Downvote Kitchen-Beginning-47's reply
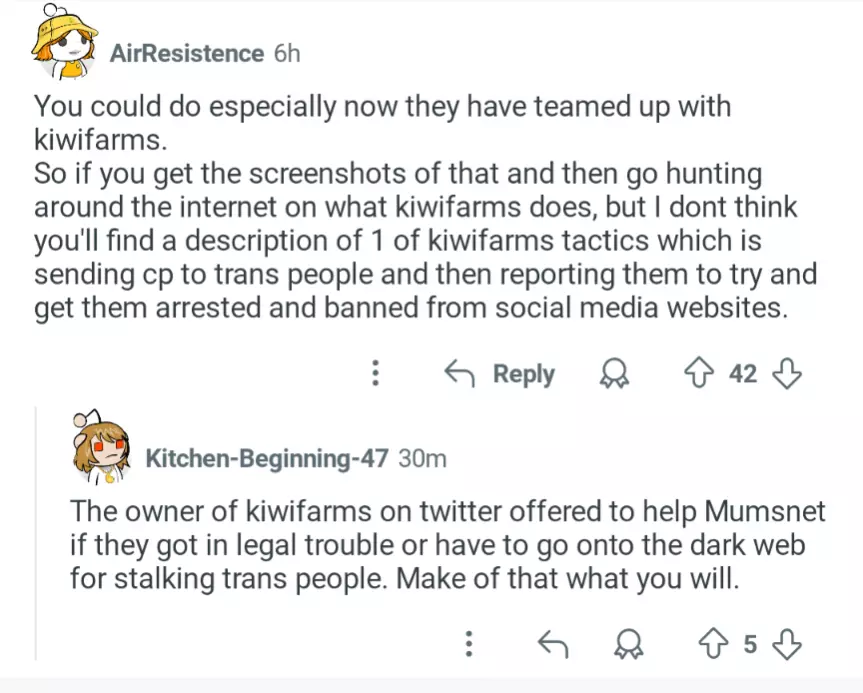Image resolution: width=863 pixels, height=693 pixels. (x=789, y=643)
